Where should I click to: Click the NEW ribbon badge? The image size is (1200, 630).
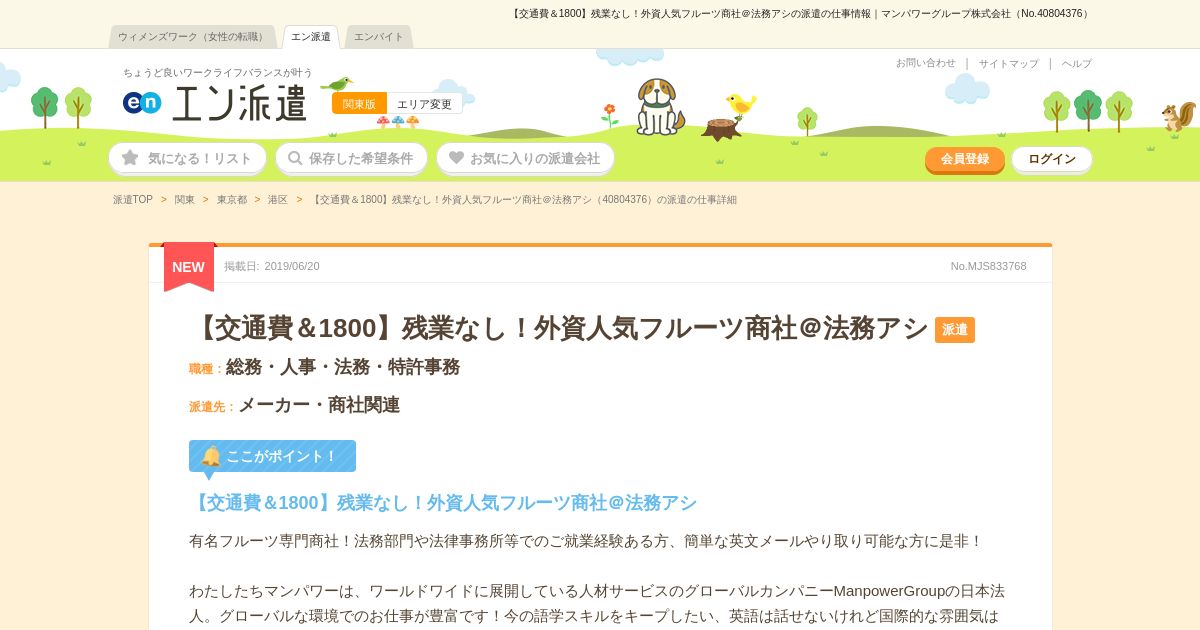click(x=189, y=267)
